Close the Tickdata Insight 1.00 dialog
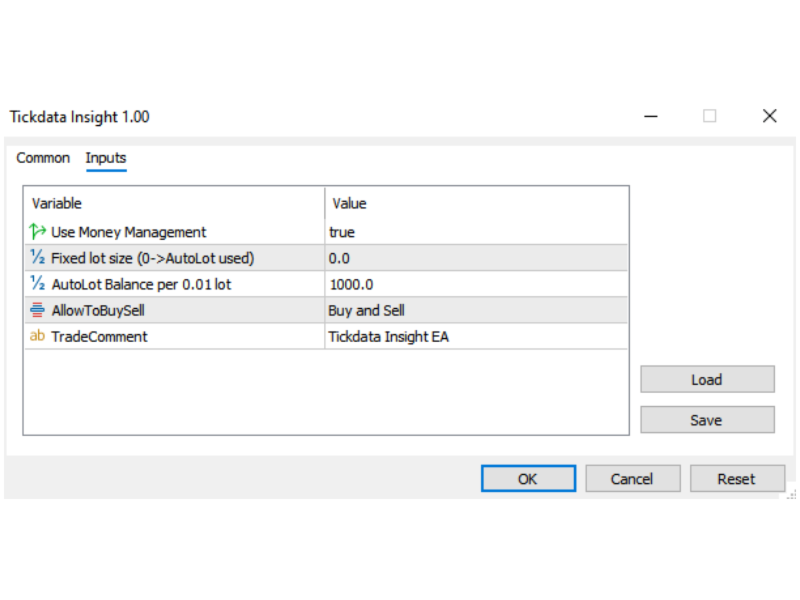The height and width of the screenshot is (600, 800). (x=769, y=116)
